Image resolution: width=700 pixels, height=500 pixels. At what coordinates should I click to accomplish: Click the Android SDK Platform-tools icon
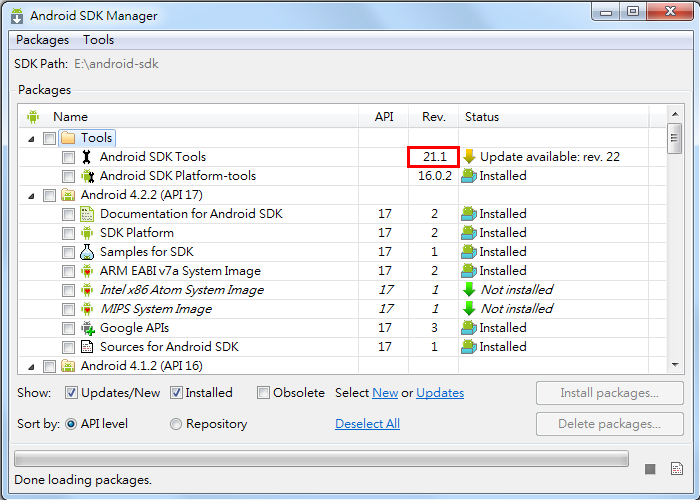click(88, 176)
